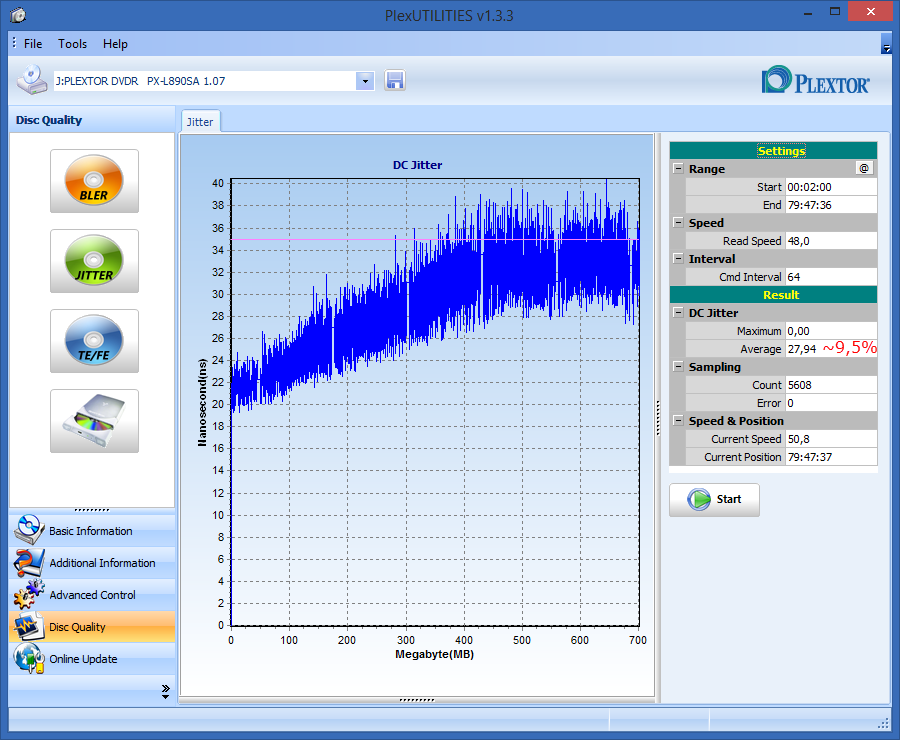
Task: Click the Current Position value 79:47:37
Action: pyautogui.click(x=831, y=457)
